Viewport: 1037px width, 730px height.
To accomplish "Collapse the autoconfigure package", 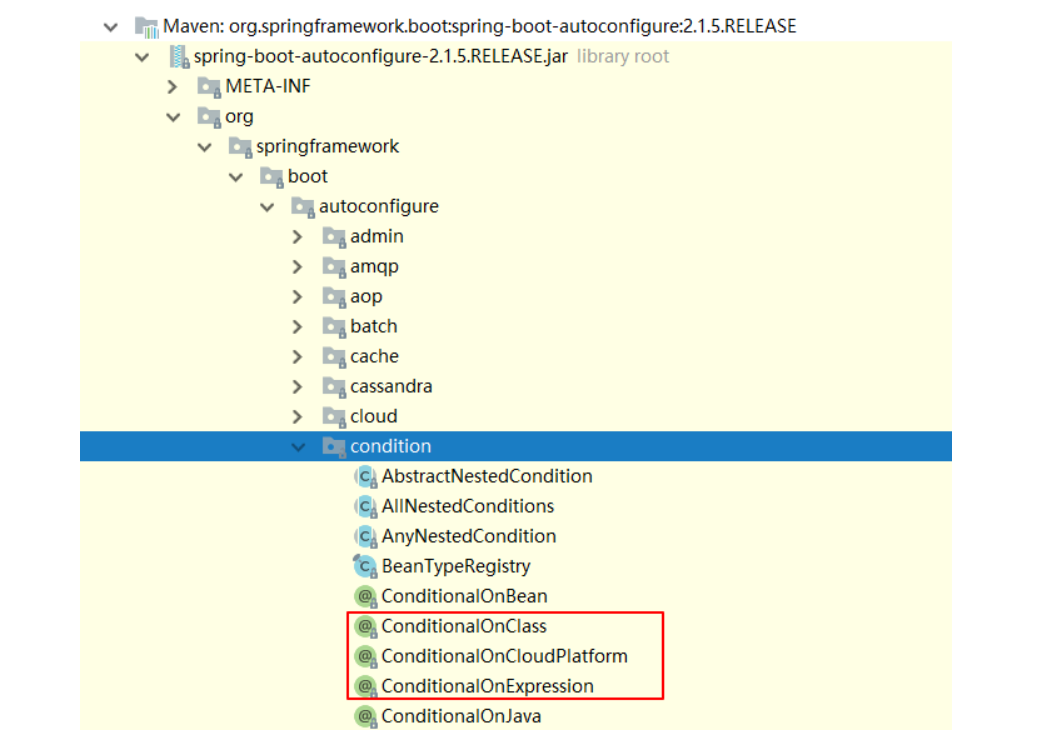I will (x=267, y=207).
